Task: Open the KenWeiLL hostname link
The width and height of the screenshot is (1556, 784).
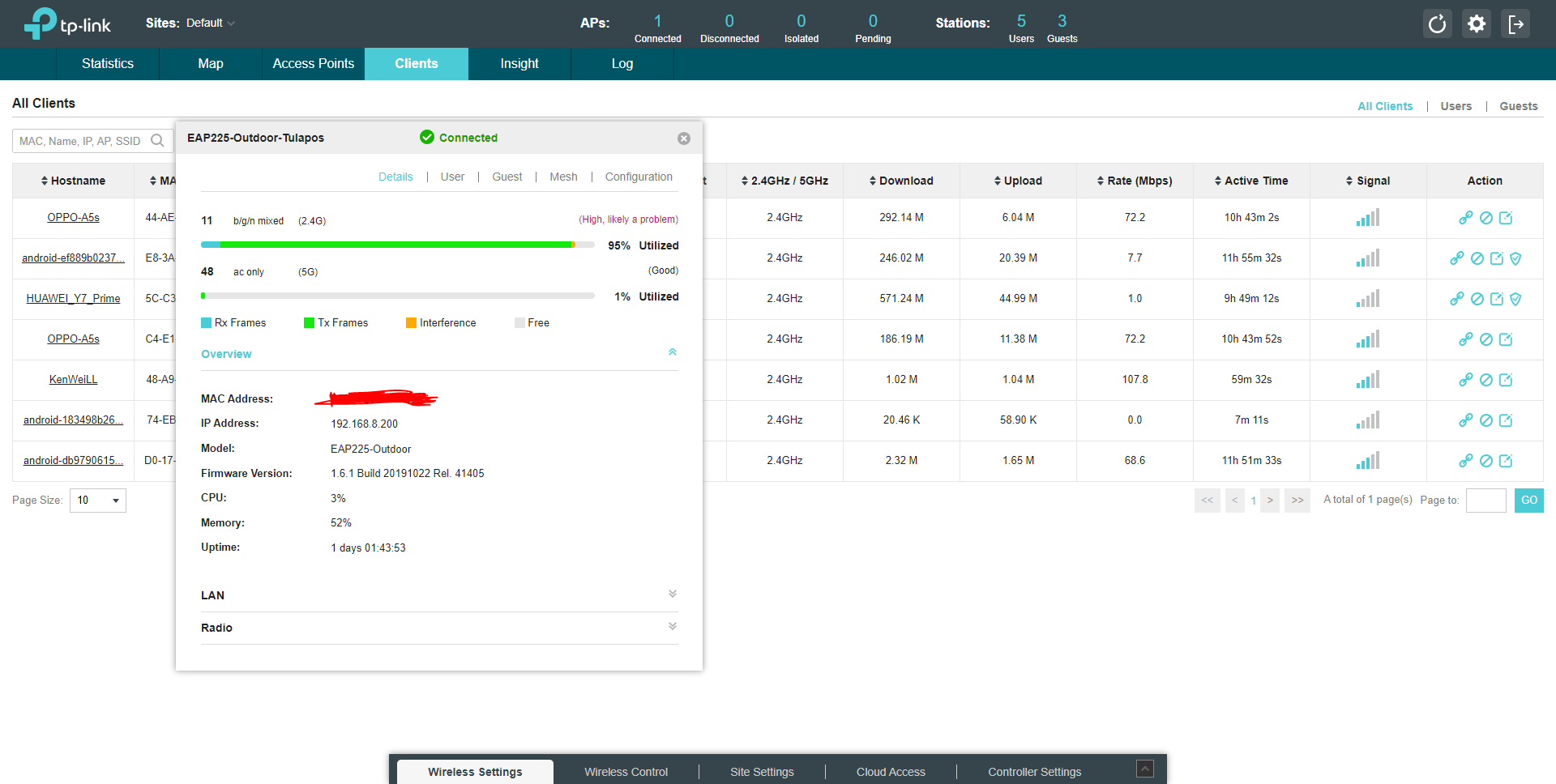Action: pos(73,380)
